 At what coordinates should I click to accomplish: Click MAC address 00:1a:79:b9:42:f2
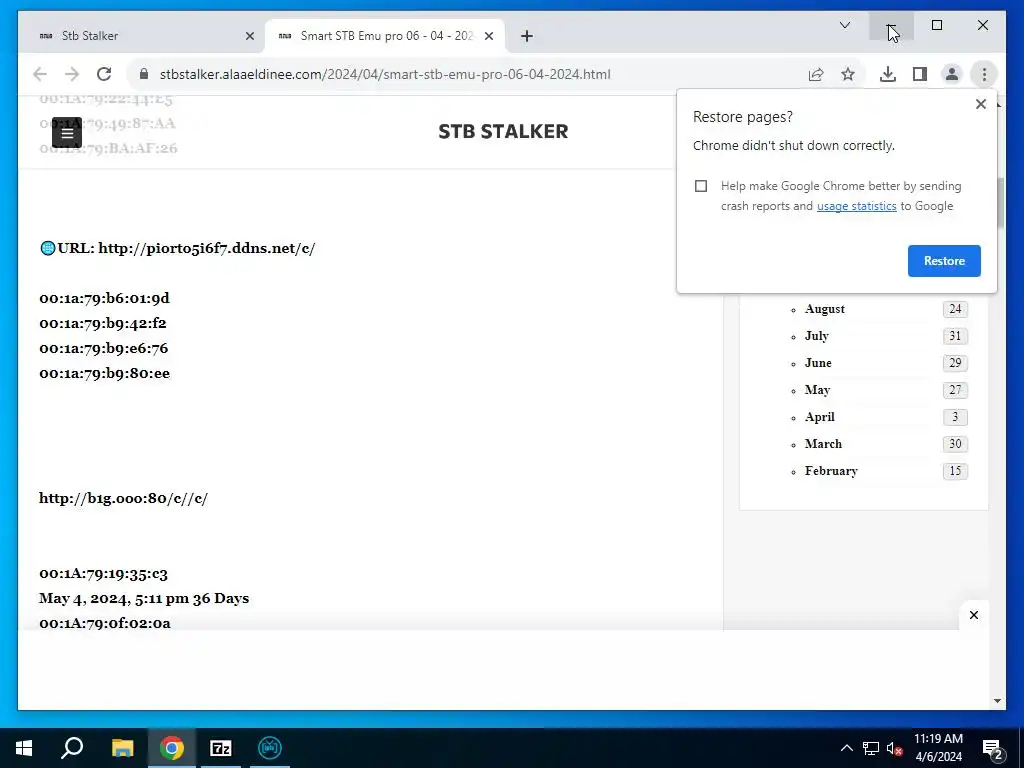103,323
